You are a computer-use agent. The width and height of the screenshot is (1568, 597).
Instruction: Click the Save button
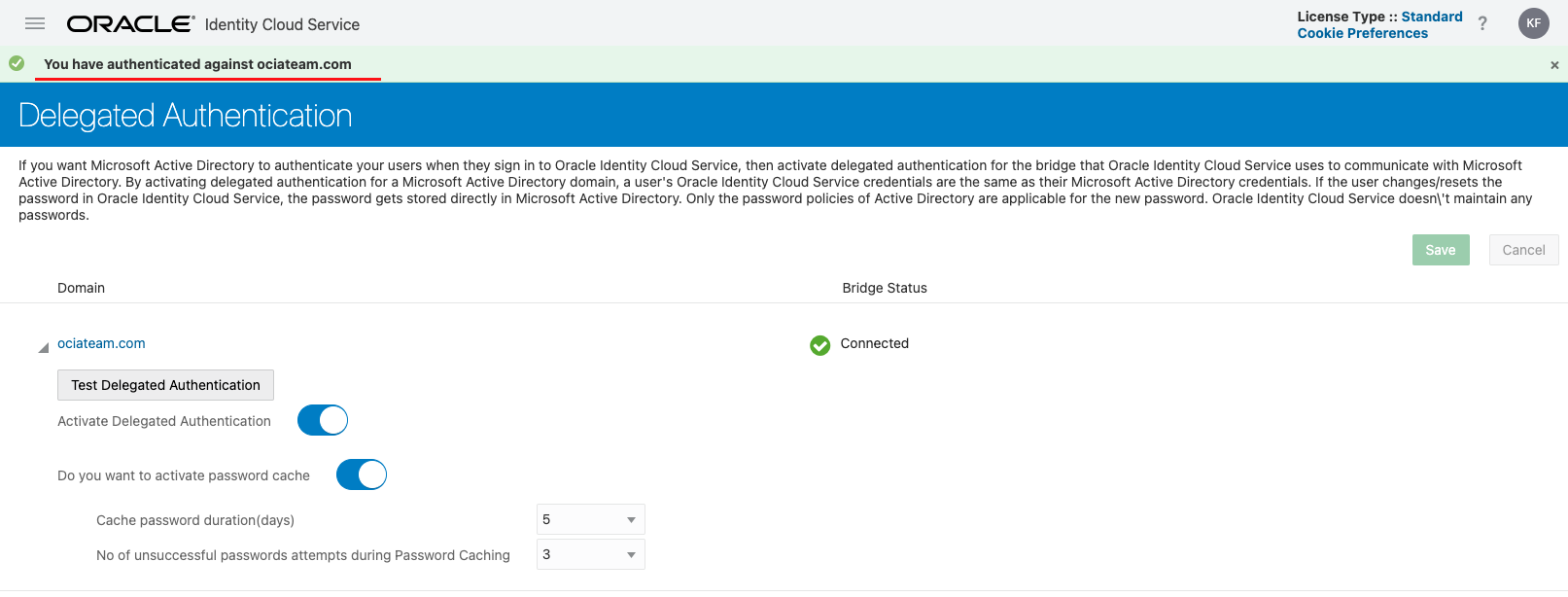pyautogui.click(x=1441, y=250)
